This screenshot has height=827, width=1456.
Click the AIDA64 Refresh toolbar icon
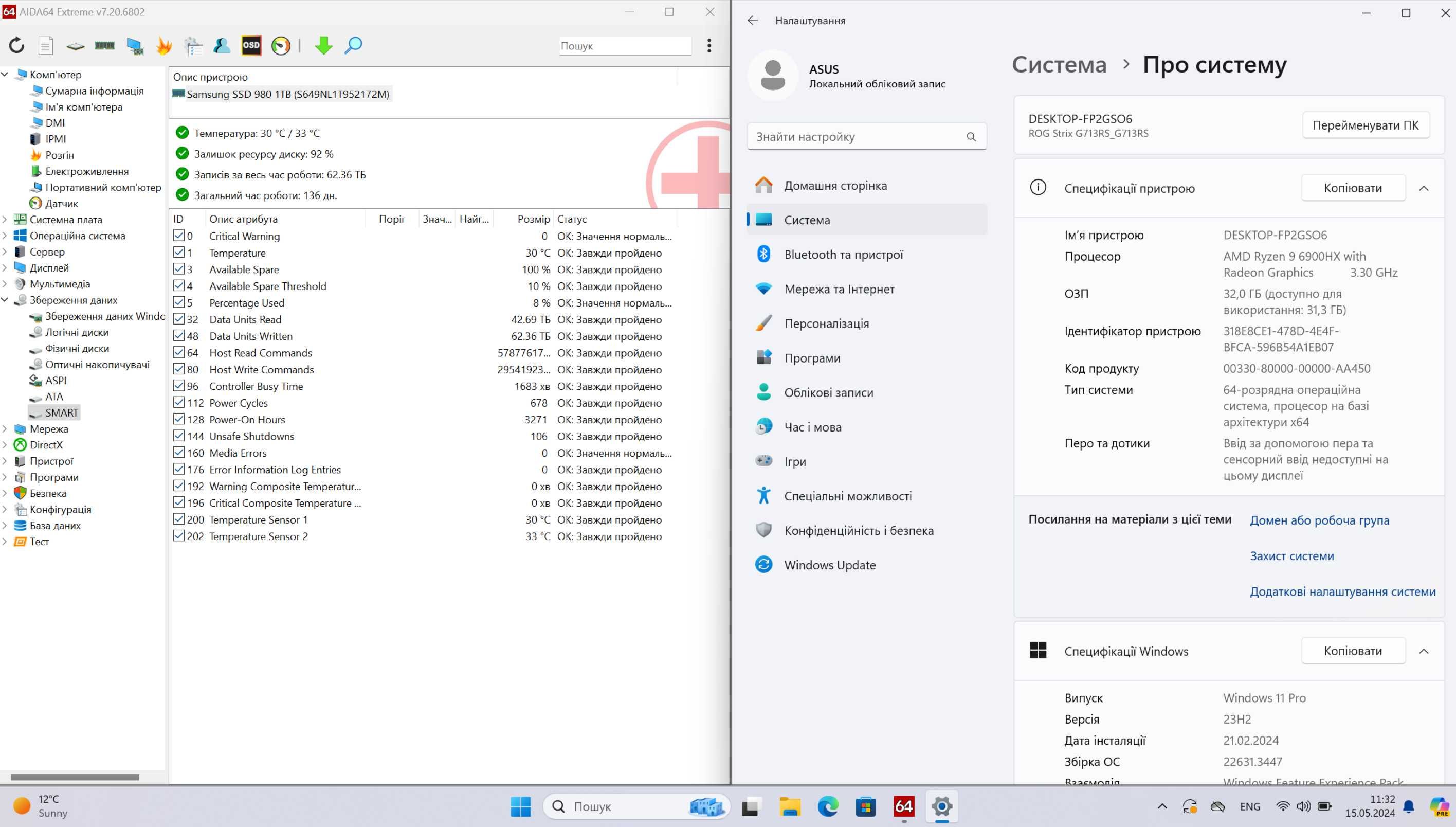pos(17,45)
